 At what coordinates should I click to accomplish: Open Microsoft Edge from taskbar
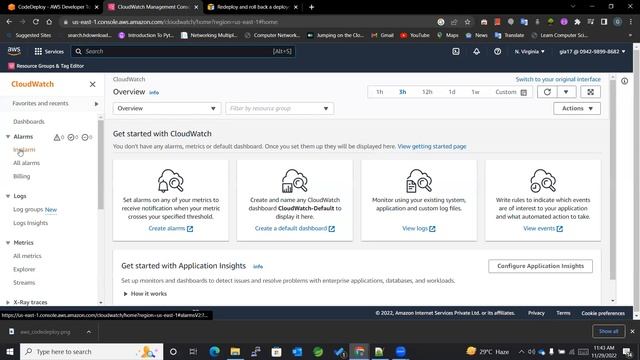[x=215, y=351]
